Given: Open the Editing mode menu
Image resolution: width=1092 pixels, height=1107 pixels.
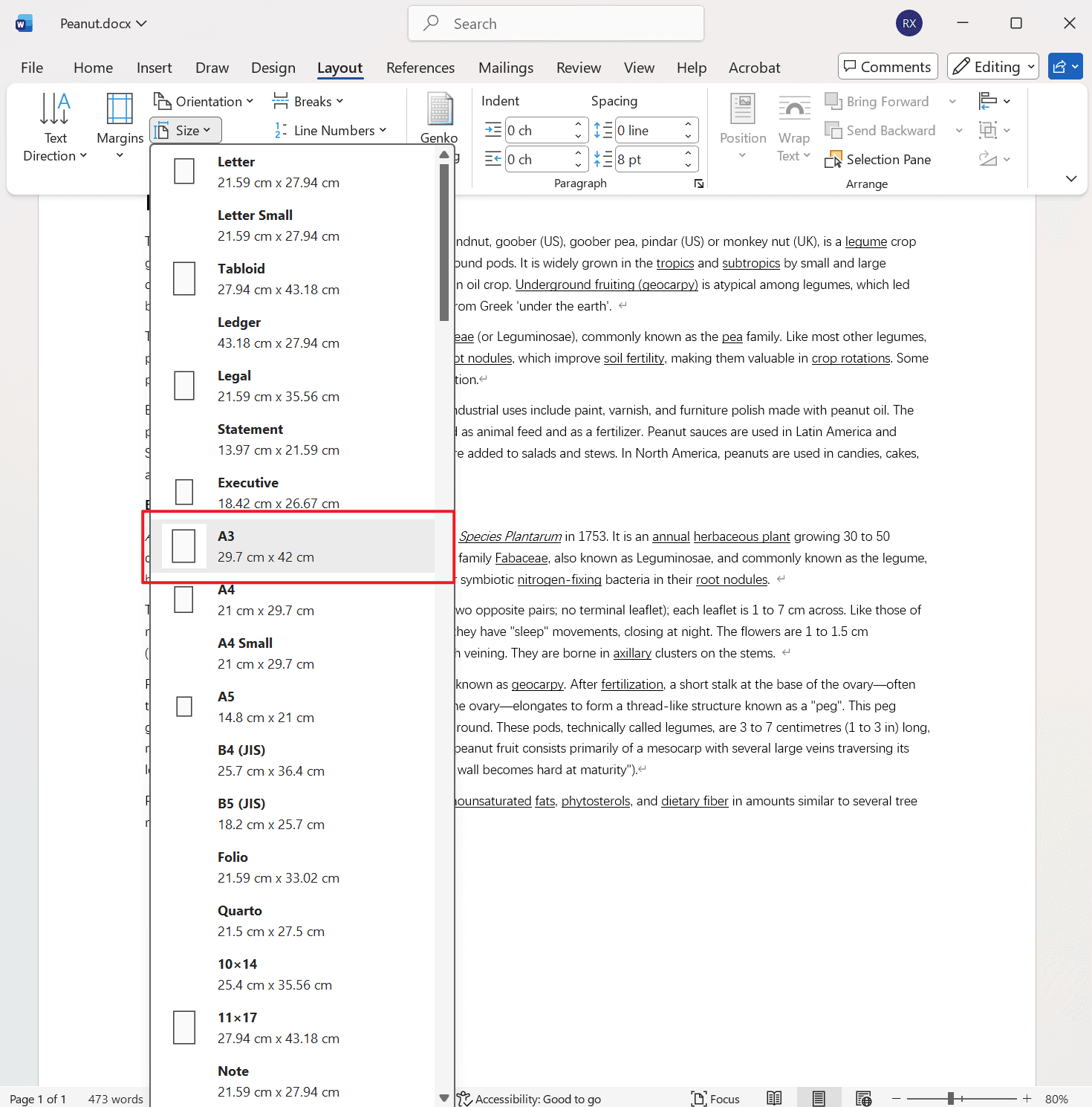Looking at the screenshot, I should [992, 66].
